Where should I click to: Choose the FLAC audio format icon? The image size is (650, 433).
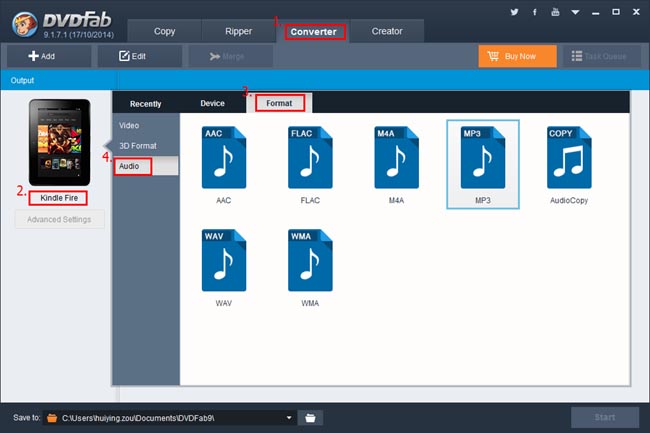click(x=310, y=157)
